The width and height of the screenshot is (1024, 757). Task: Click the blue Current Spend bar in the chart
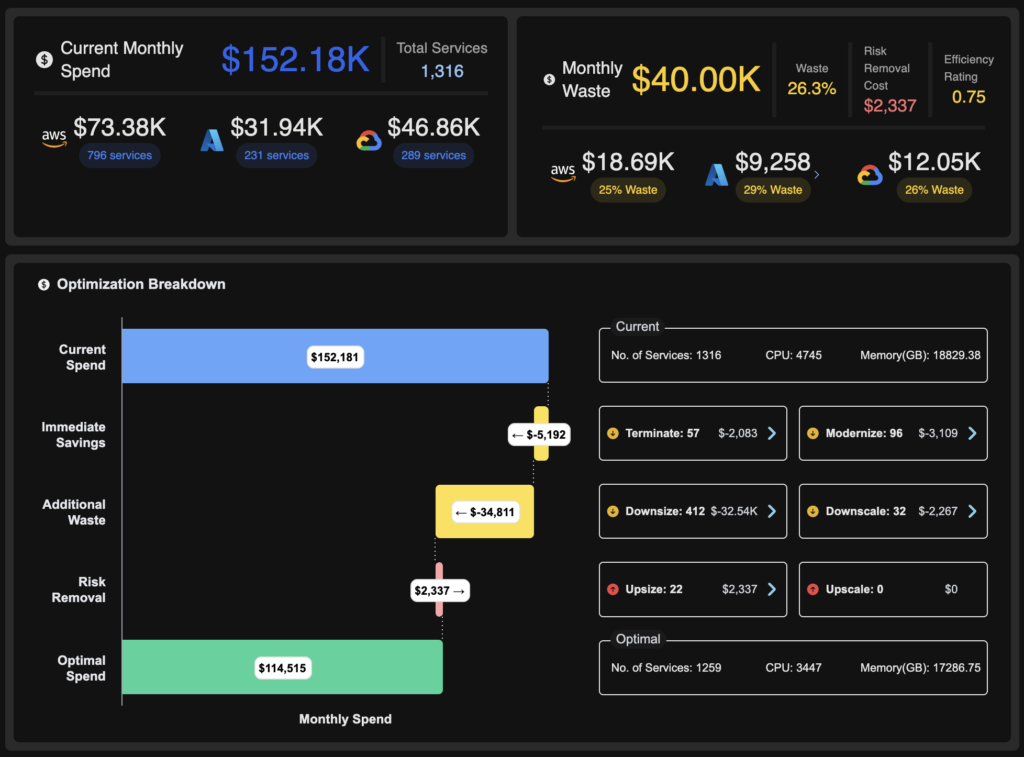335,356
